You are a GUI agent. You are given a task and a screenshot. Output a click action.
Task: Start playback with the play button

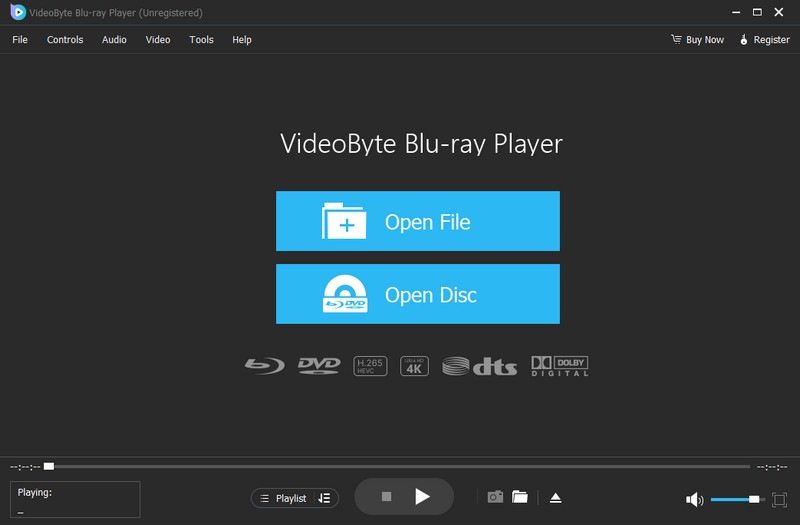point(422,496)
